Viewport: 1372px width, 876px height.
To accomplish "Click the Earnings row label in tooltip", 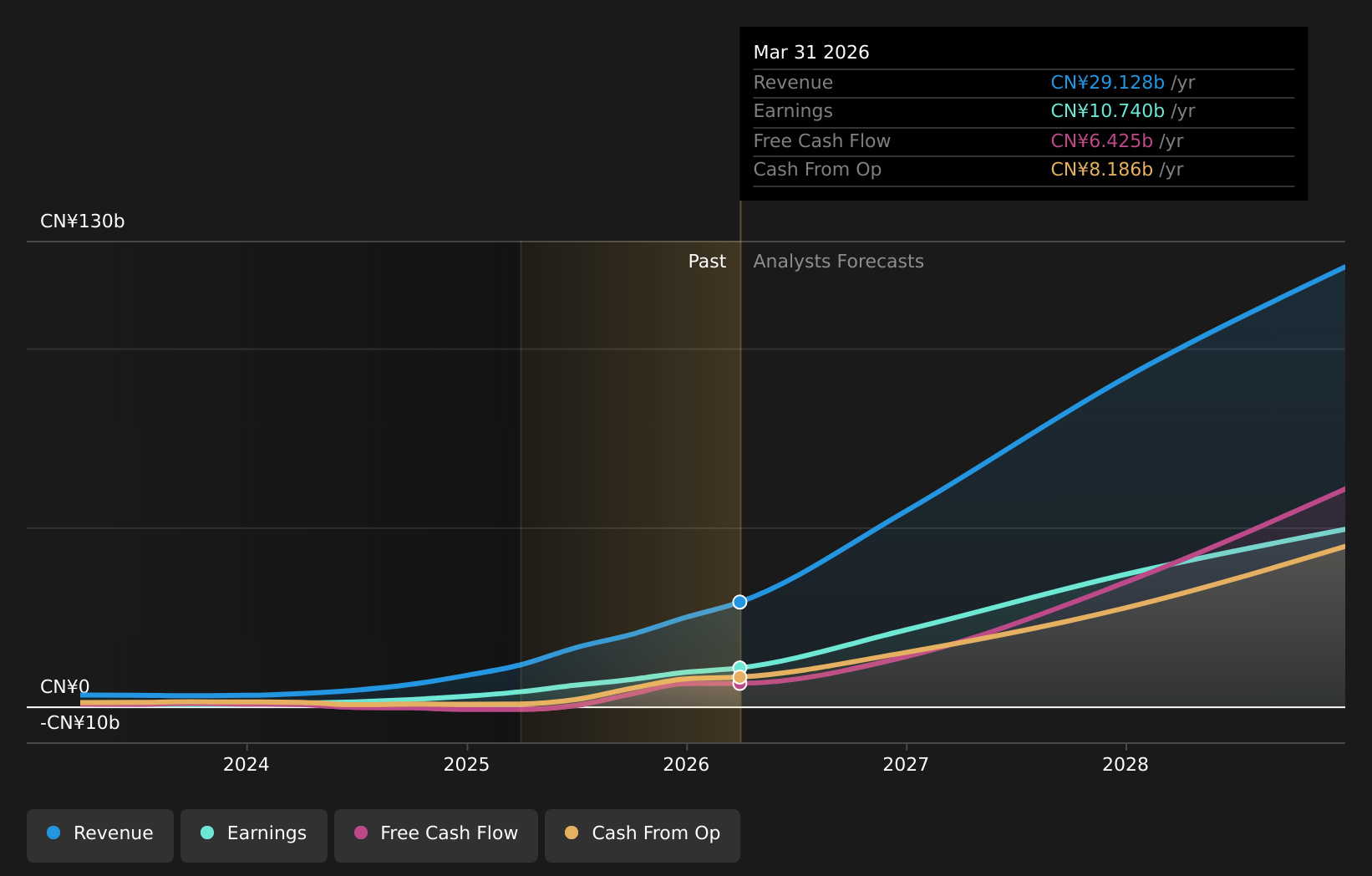I will pyautogui.click(x=793, y=111).
